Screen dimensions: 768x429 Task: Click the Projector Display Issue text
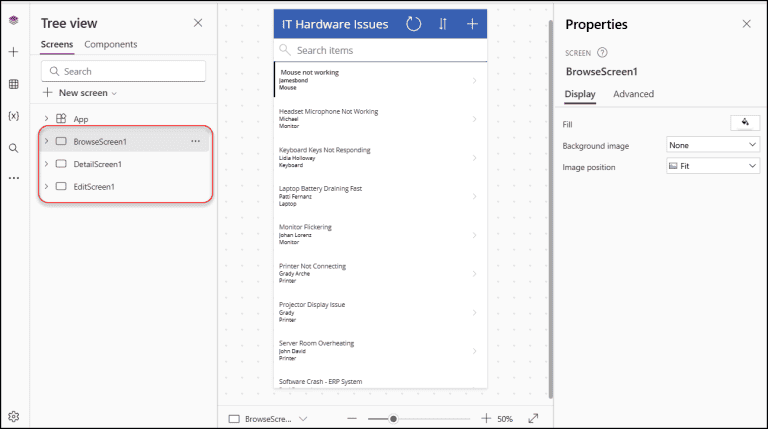(x=312, y=304)
